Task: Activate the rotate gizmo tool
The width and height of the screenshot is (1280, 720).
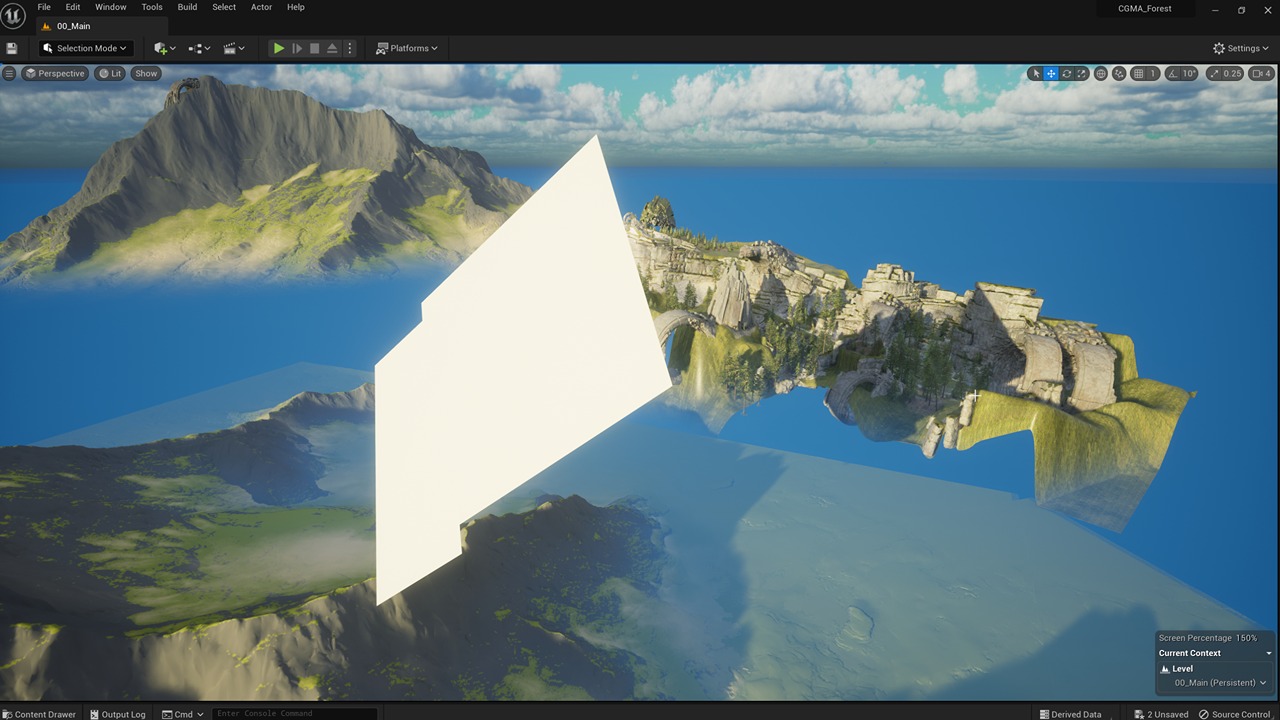Action: (x=1067, y=74)
